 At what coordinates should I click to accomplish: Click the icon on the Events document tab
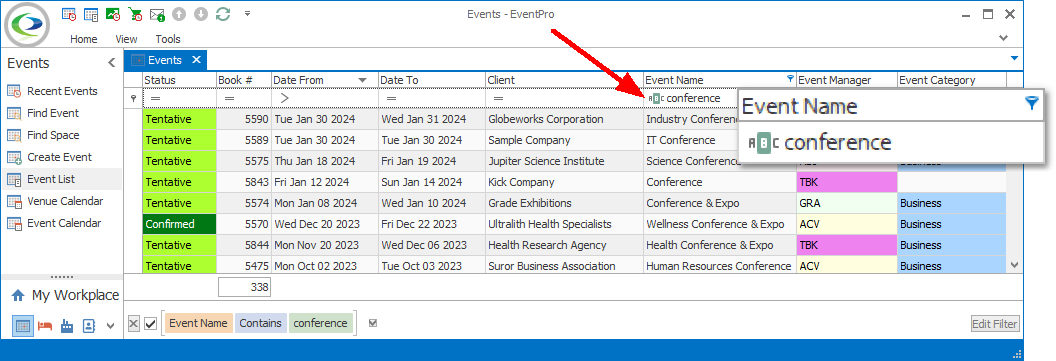(137, 60)
